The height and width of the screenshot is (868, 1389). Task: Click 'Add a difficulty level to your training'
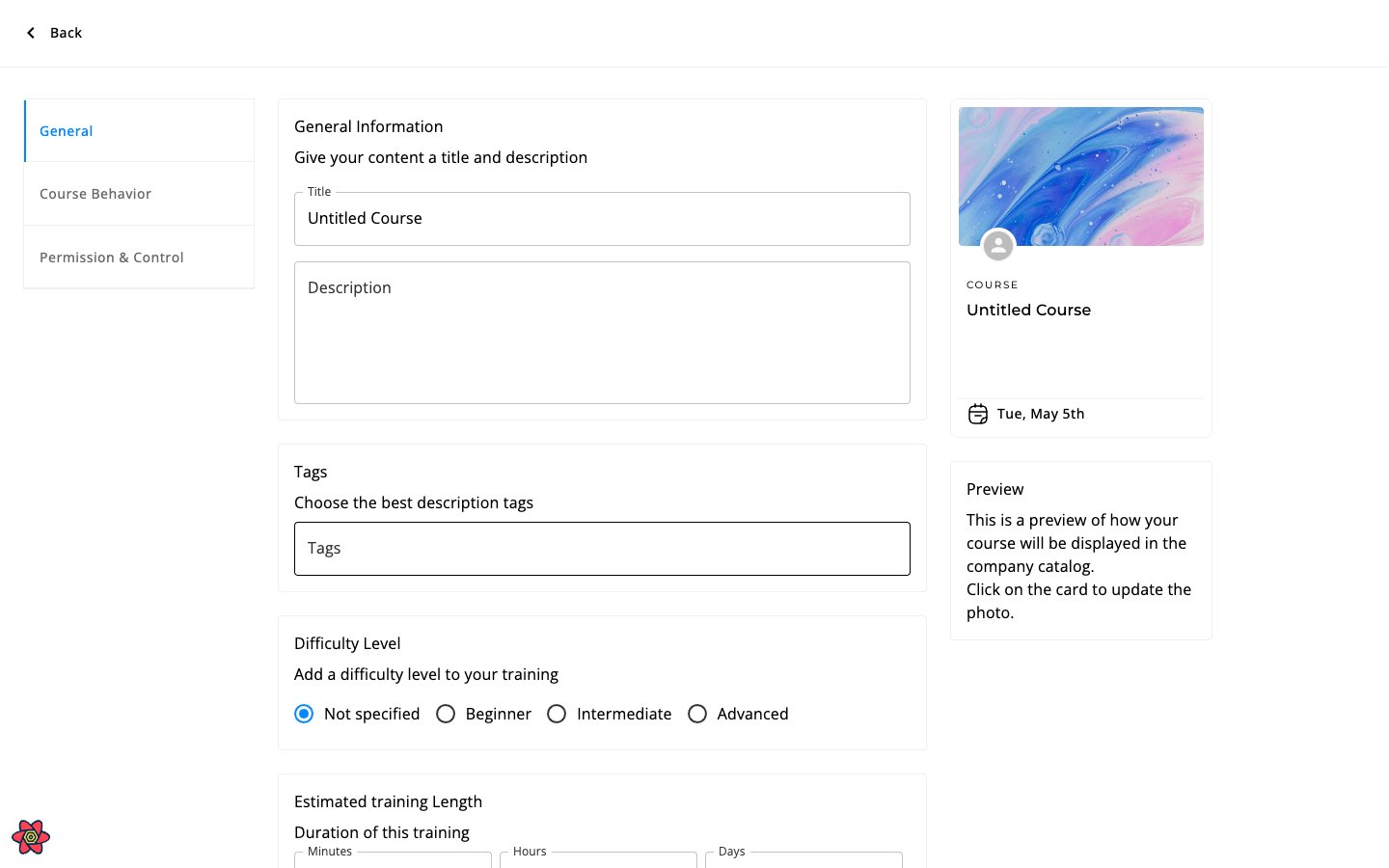click(x=426, y=674)
